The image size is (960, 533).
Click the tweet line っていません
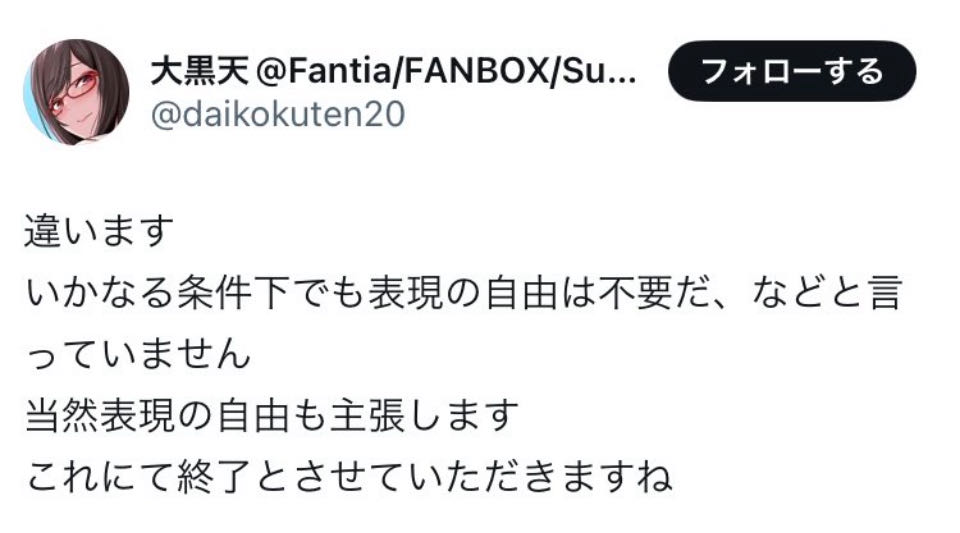pyautogui.click(x=138, y=354)
